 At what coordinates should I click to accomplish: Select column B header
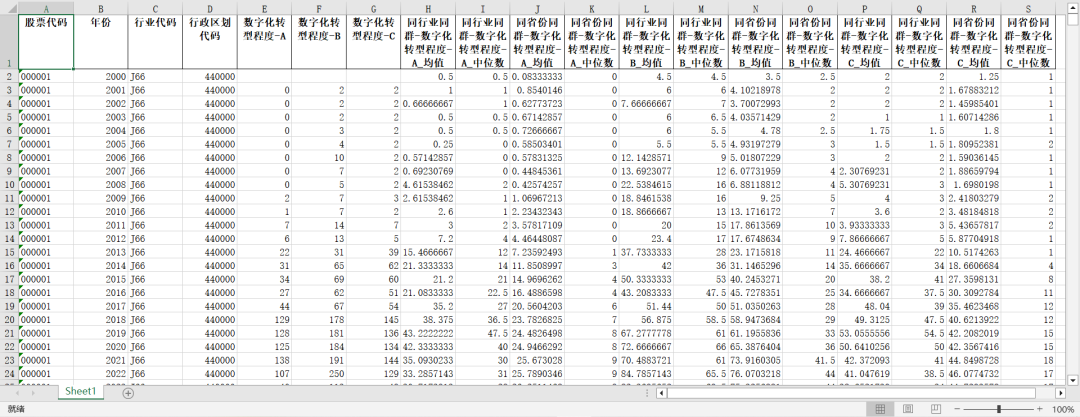tap(101, 9)
